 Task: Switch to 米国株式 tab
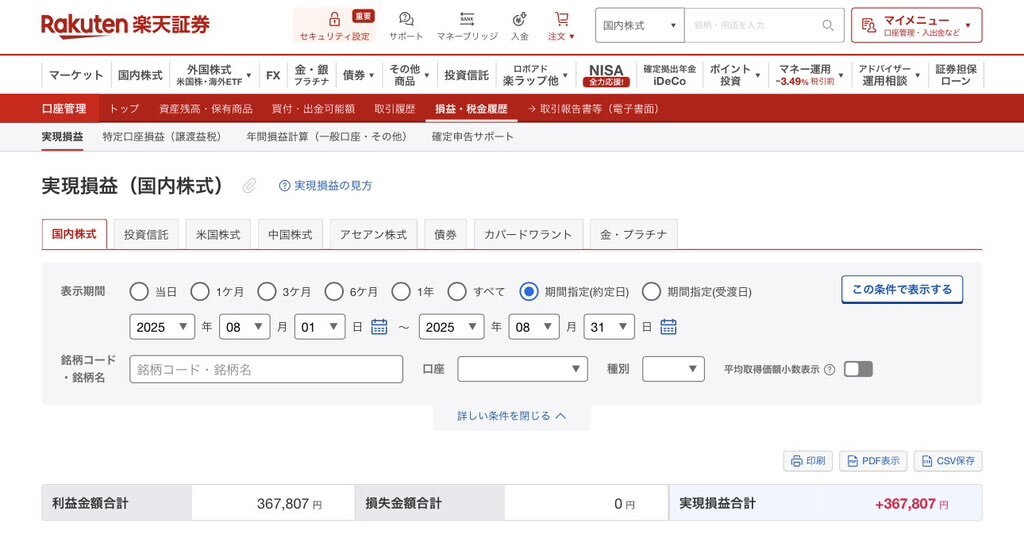tap(218, 234)
